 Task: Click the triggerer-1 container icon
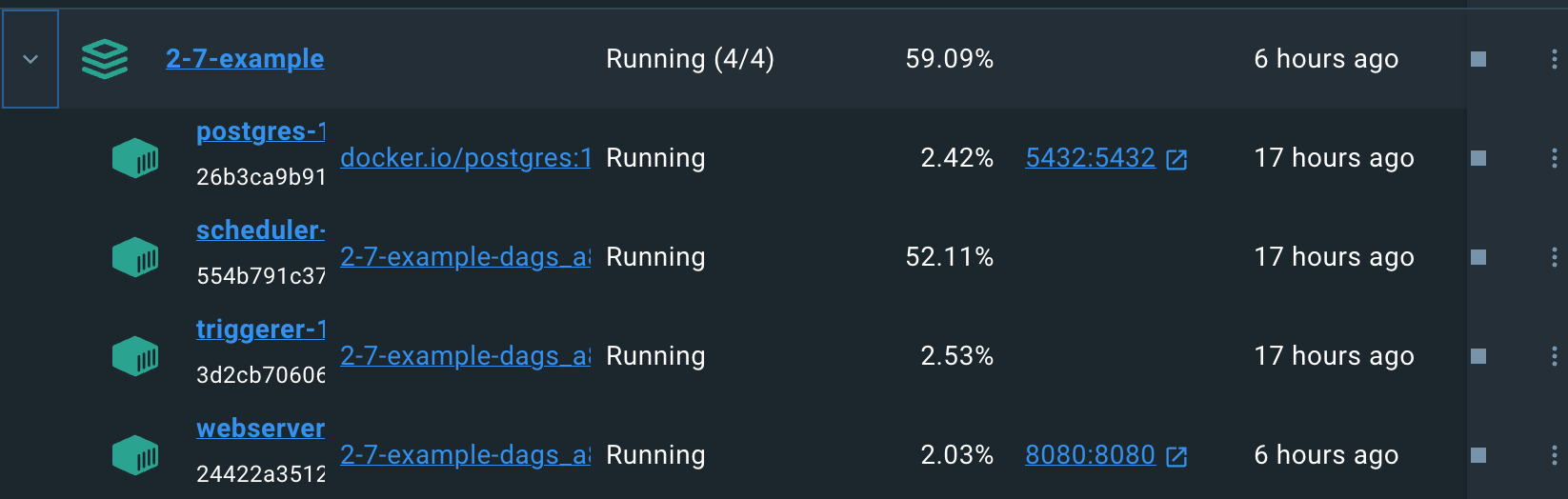pos(135,356)
